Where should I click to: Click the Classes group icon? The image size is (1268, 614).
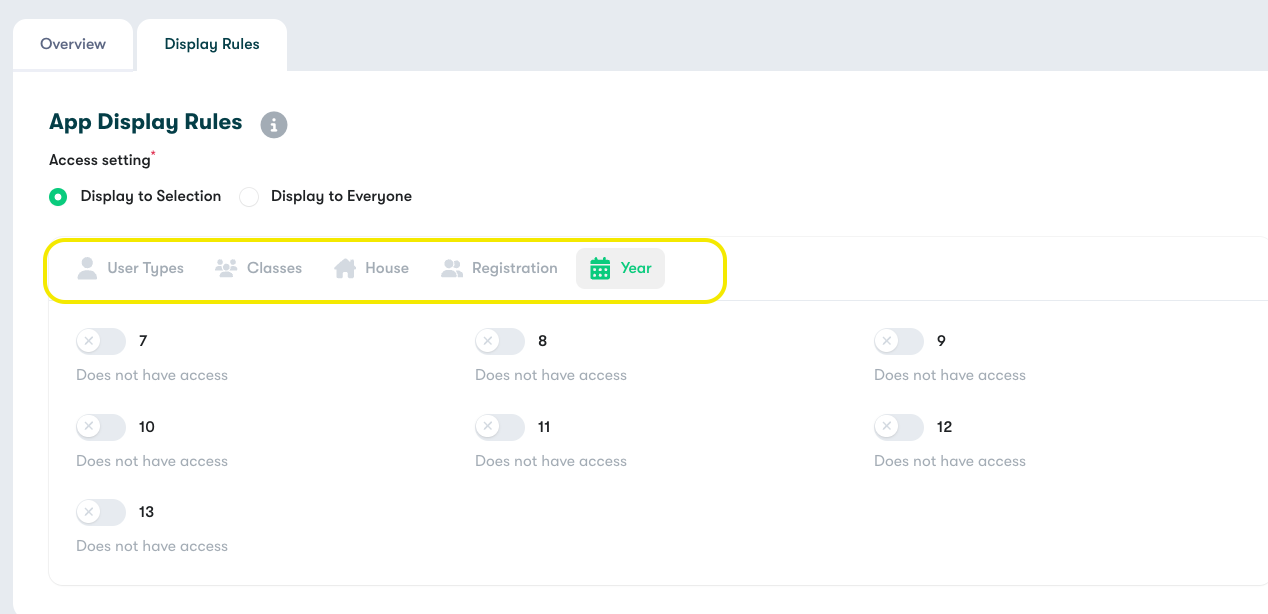[x=226, y=268]
